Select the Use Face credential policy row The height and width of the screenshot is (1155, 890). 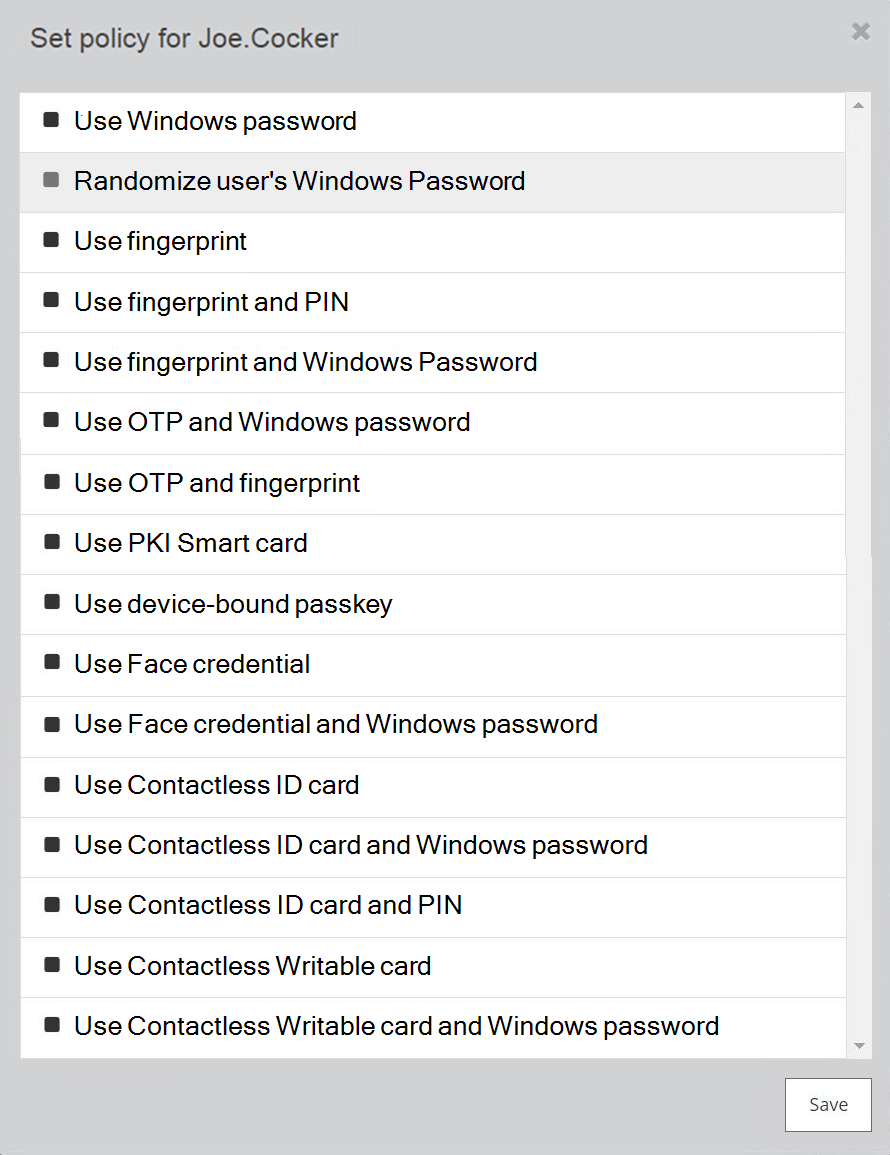(x=192, y=664)
